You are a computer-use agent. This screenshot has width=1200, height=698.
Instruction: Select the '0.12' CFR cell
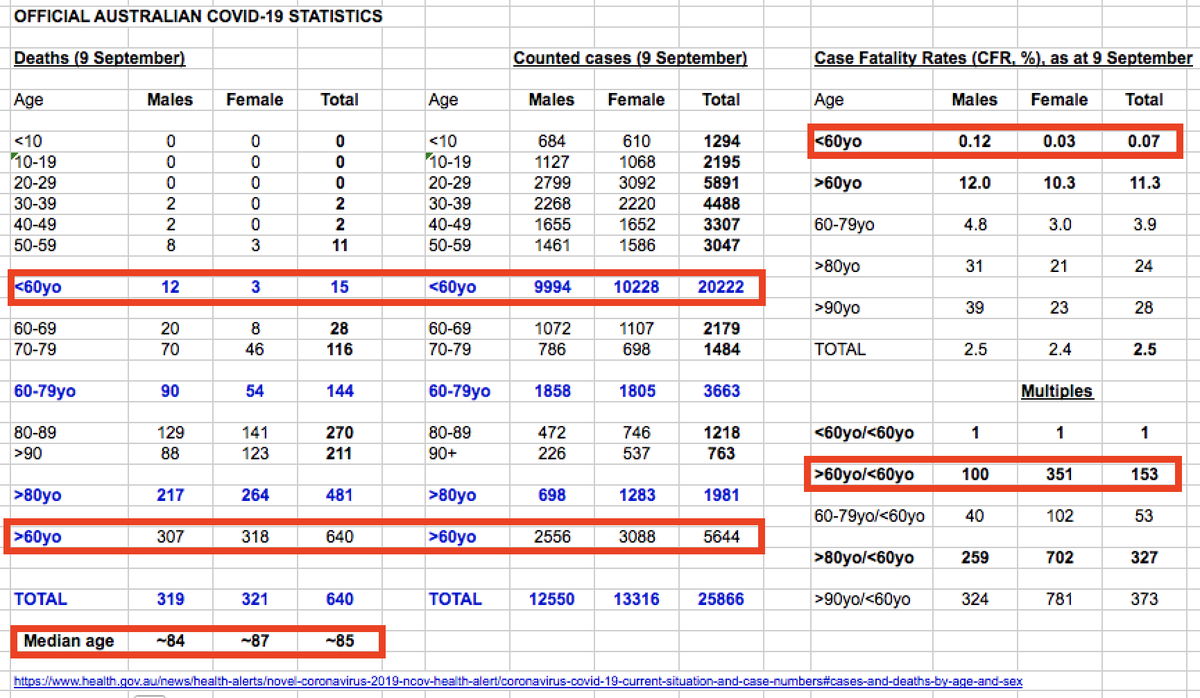(975, 141)
